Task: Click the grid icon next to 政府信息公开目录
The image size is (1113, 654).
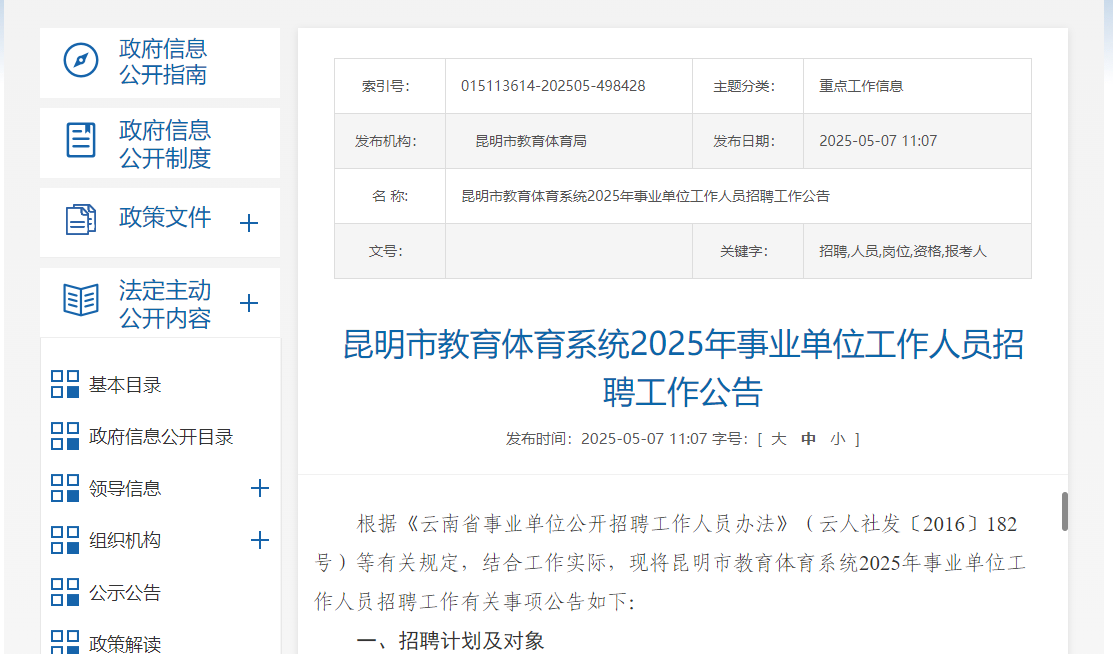Action: coord(65,437)
